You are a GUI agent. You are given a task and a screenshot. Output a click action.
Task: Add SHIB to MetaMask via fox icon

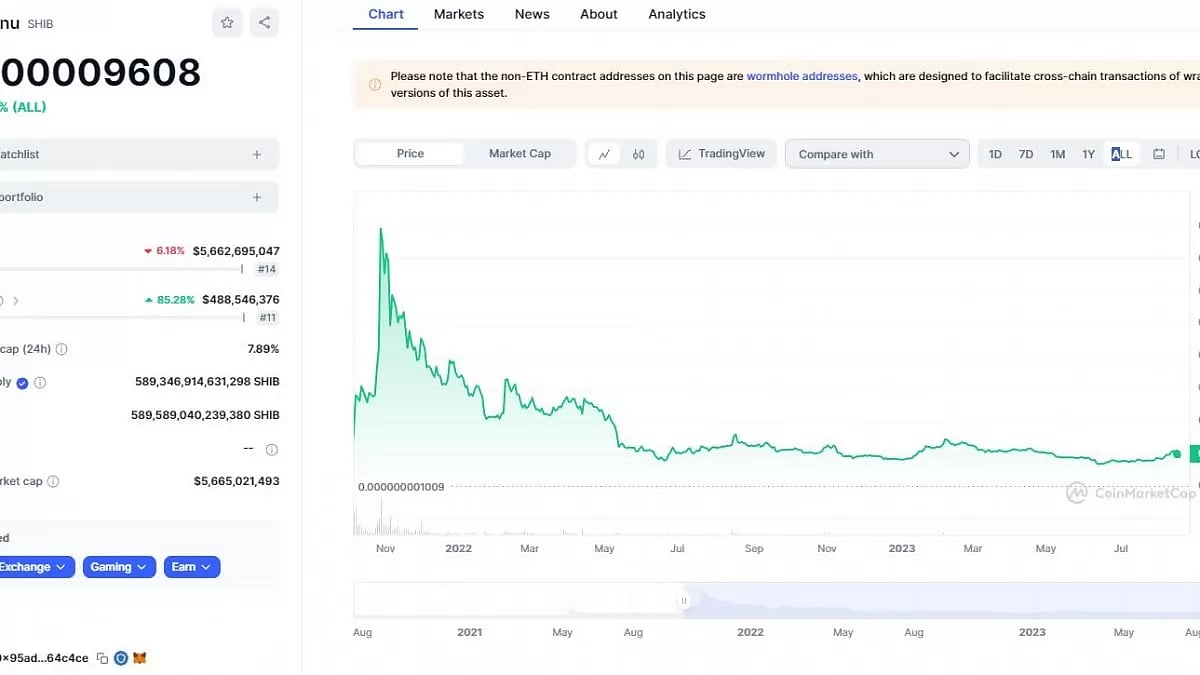point(140,658)
